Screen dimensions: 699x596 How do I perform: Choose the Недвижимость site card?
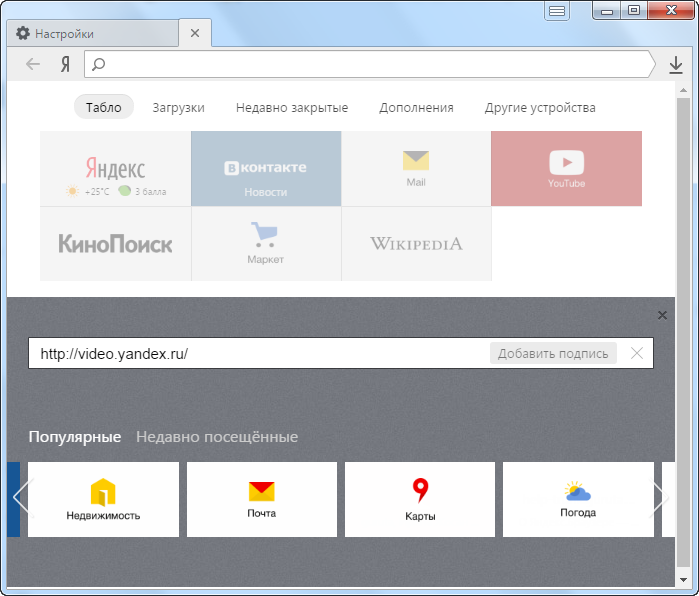coord(103,499)
